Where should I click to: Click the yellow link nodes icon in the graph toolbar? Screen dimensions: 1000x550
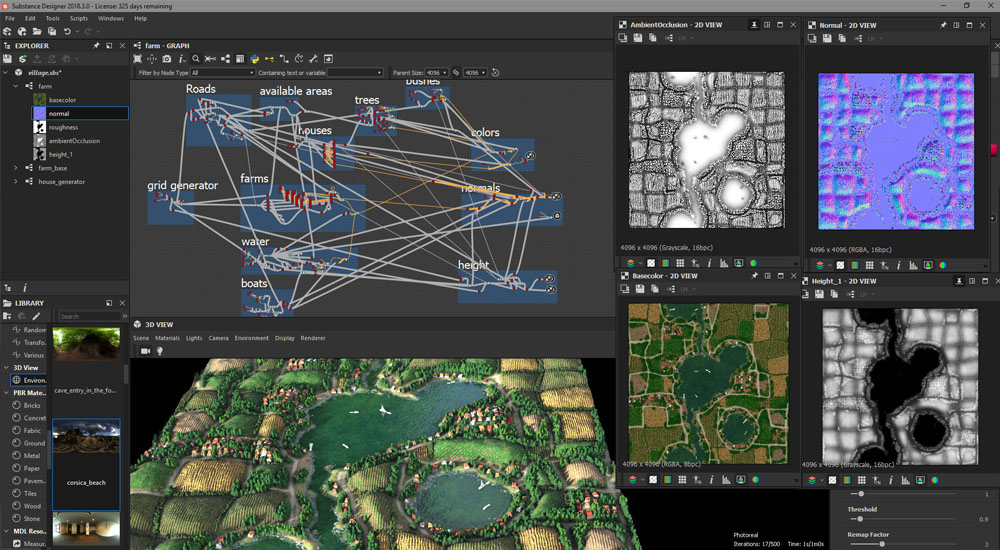coord(269,59)
